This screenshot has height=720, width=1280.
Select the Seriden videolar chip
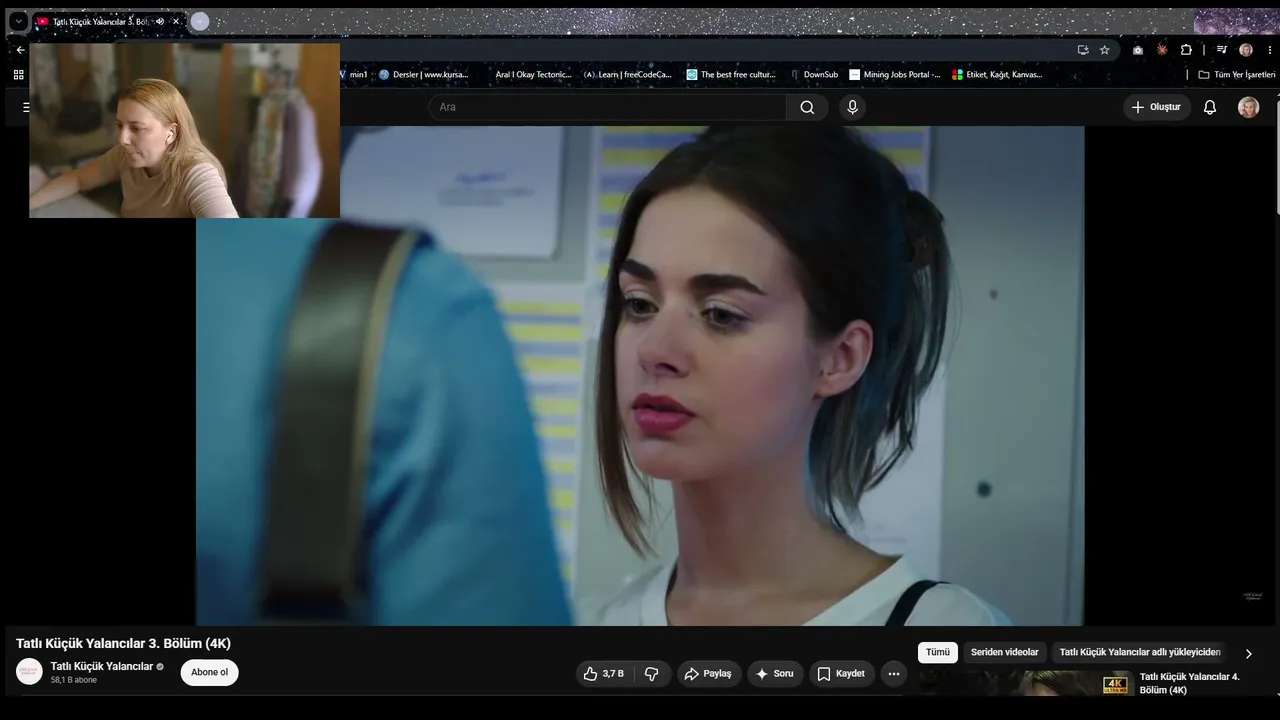[x=1005, y=653]
